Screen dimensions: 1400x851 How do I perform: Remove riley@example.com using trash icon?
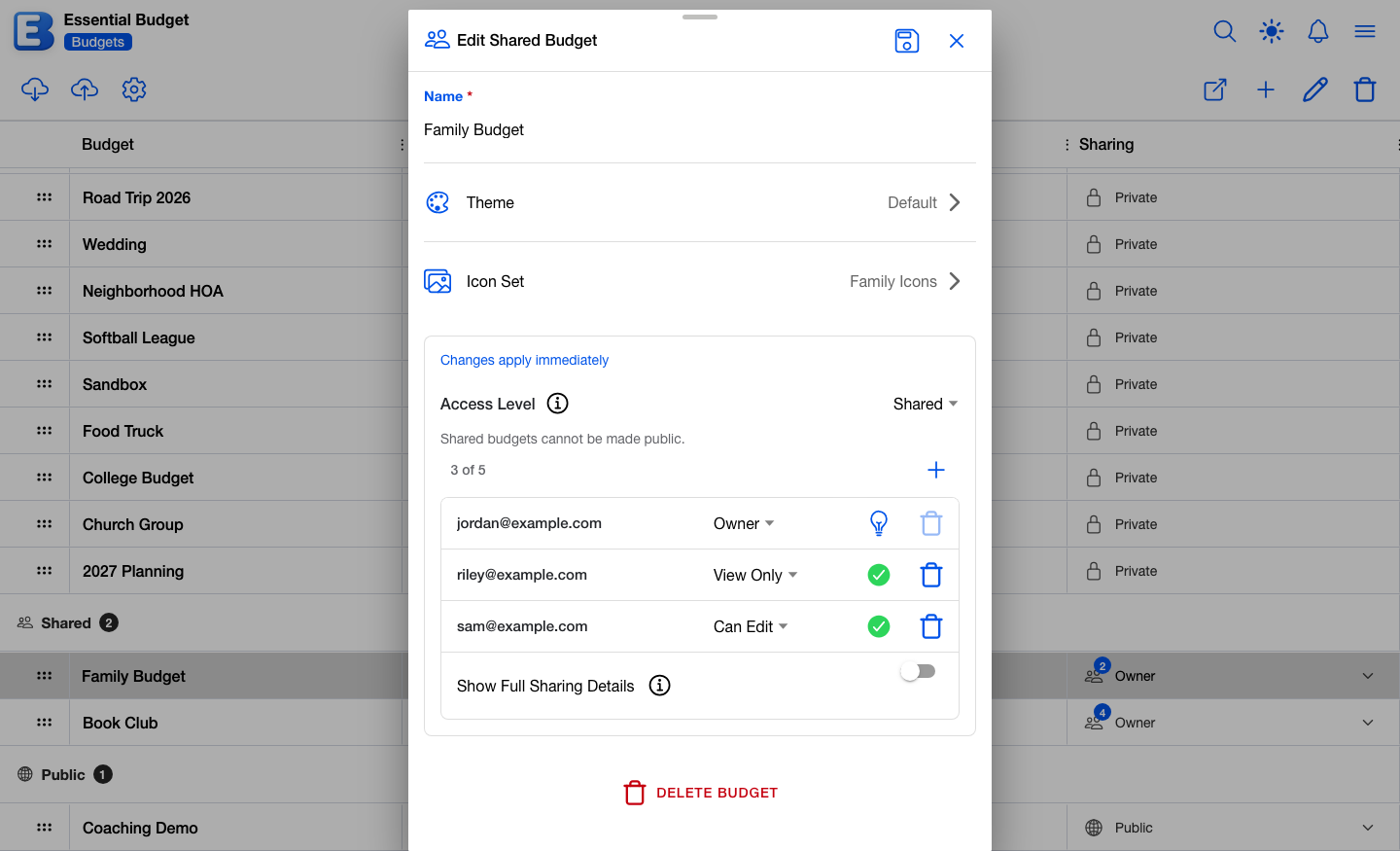[931, 575]
